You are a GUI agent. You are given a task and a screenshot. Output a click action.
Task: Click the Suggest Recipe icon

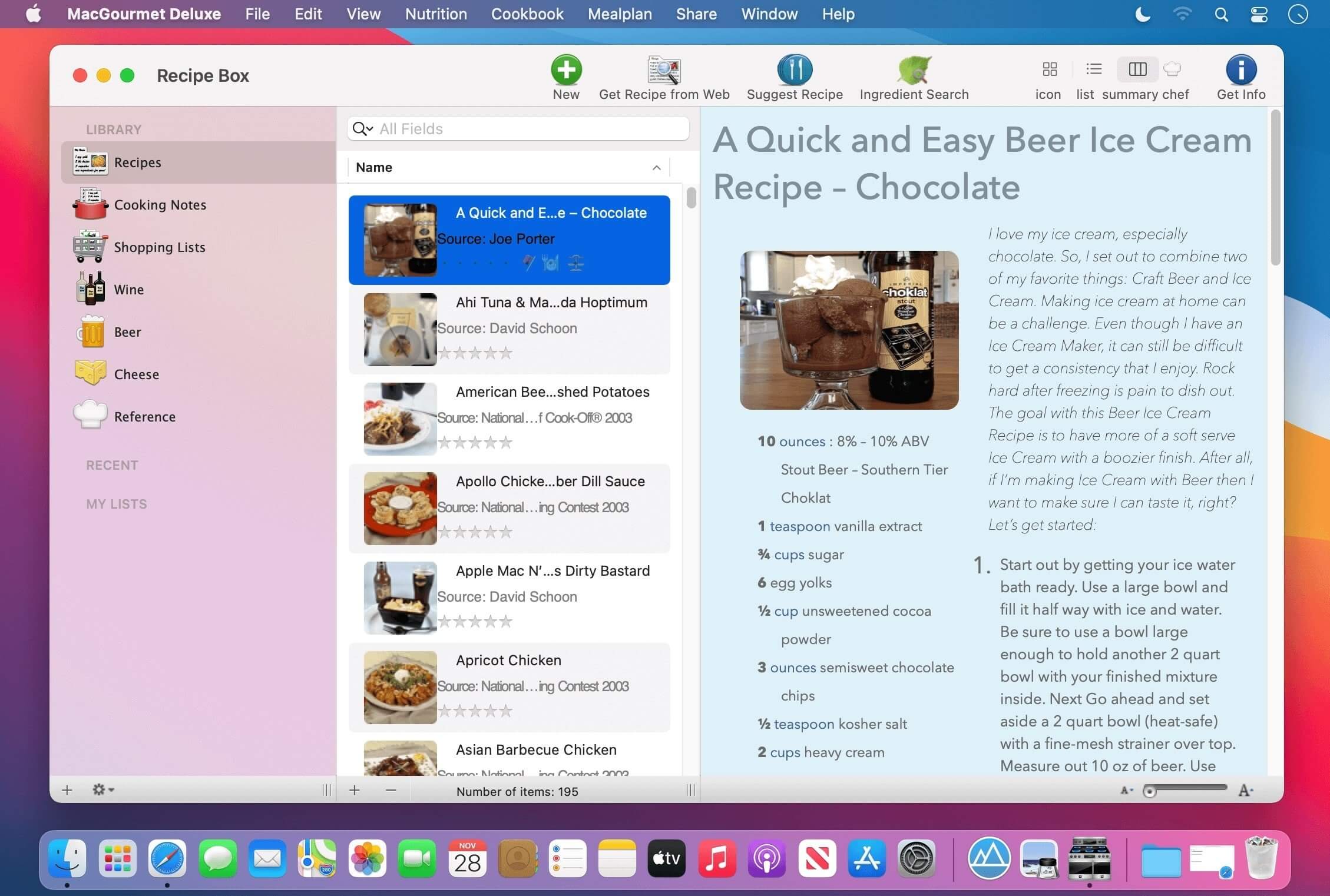coord(795,70)
